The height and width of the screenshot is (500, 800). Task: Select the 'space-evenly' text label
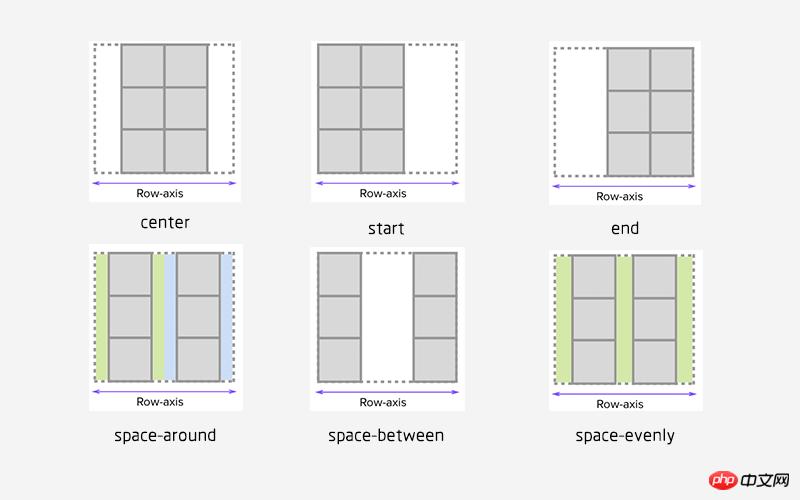(x=625, y=436)
